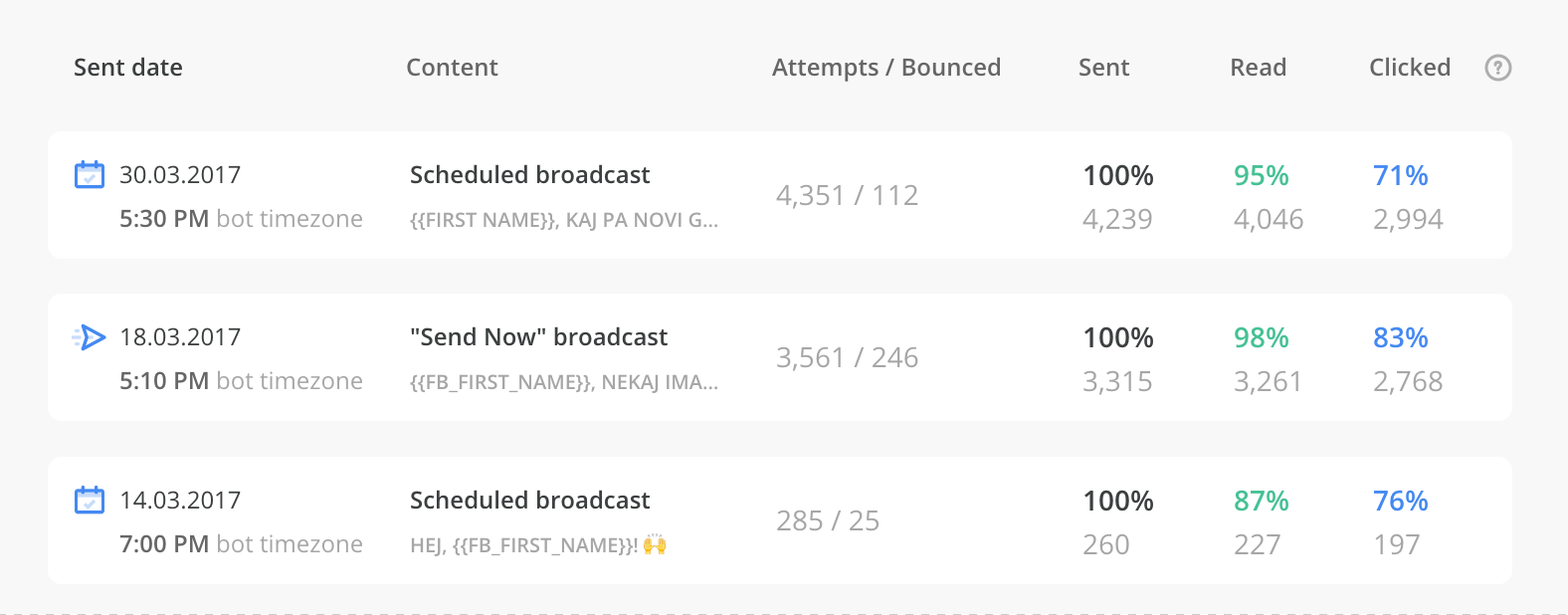Click the 83% clicked rate value
Image resolution: width=1568 pixels, height=615 pixels.
coord(1400,338)
